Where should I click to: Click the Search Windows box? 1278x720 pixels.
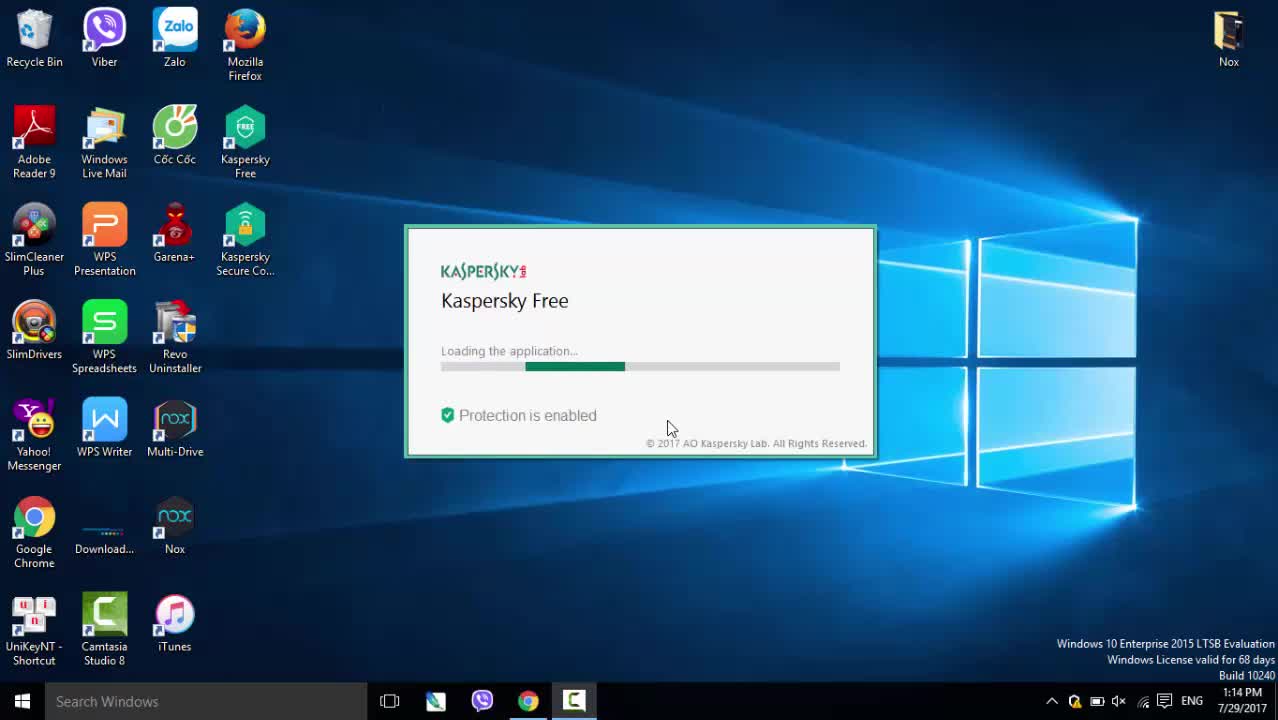(x=206, y=701)
